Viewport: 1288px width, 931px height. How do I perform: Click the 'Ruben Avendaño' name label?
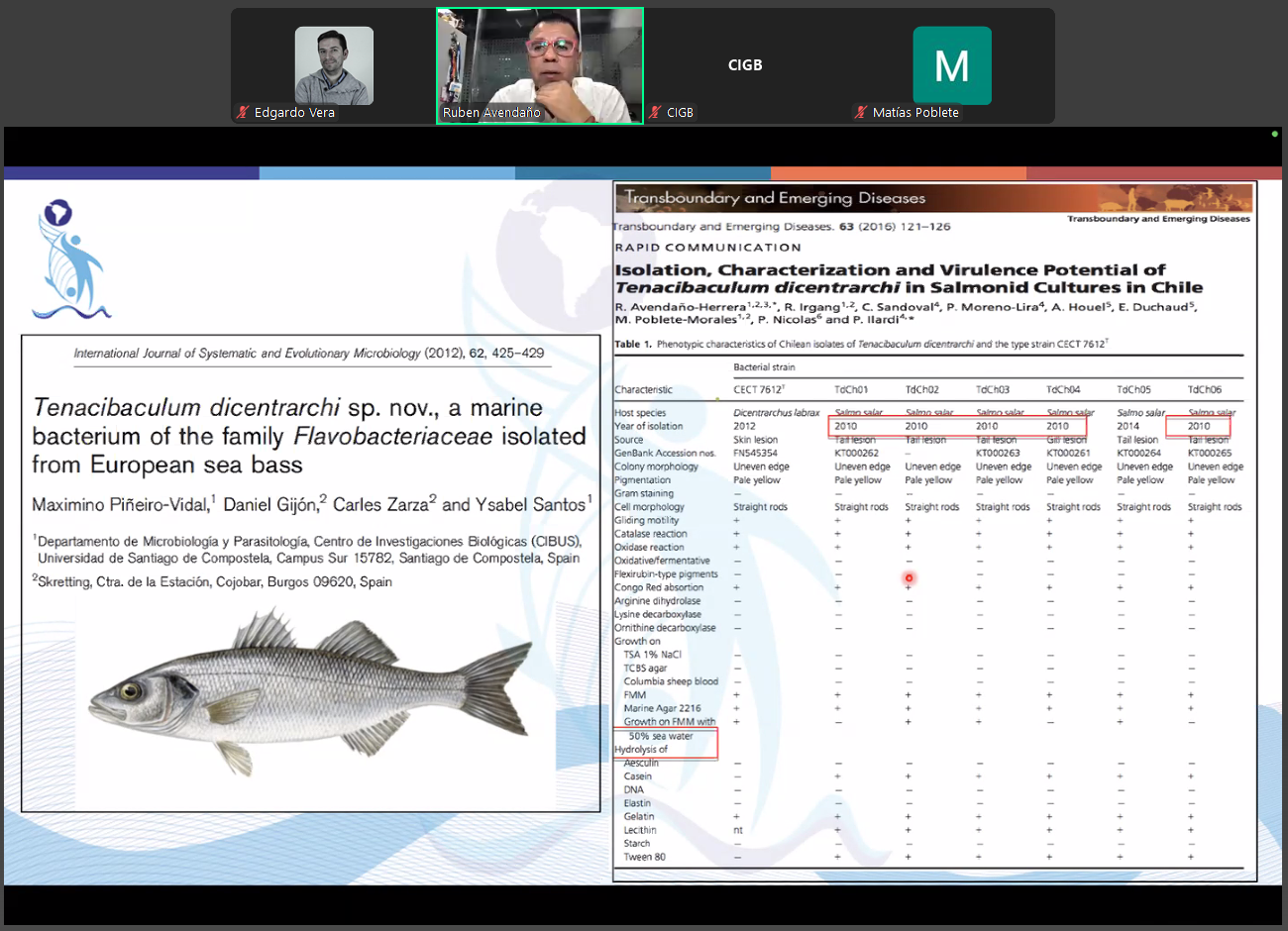point(491,113)
